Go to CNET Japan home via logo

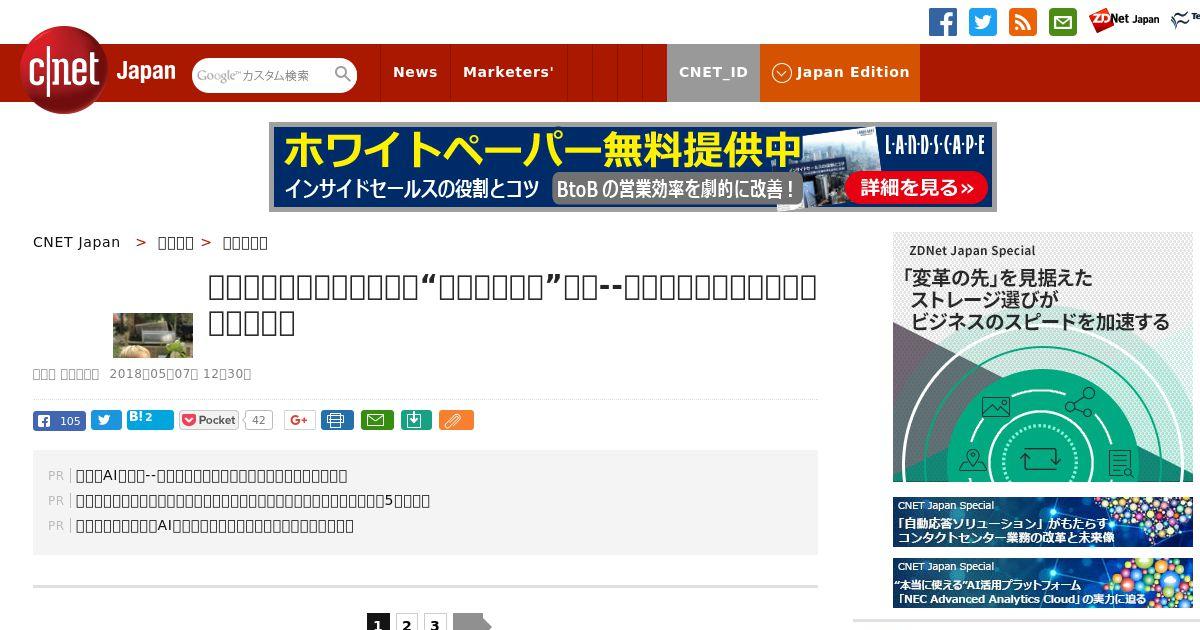[x=98, y=70]
